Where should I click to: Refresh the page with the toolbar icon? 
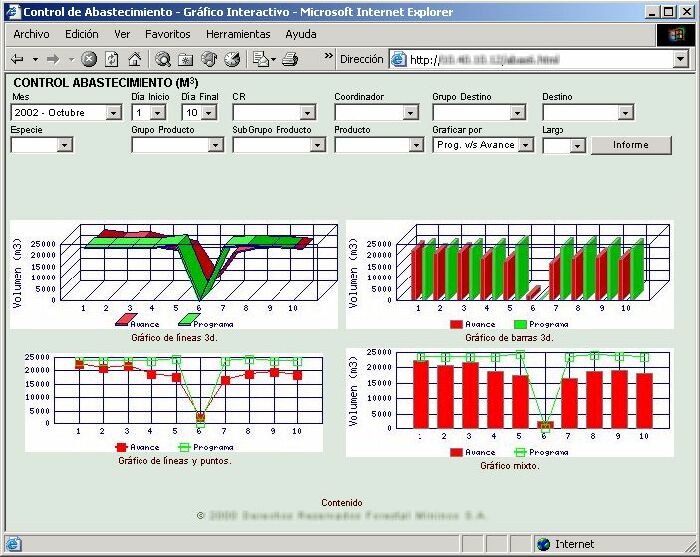(x=111, y=60)
